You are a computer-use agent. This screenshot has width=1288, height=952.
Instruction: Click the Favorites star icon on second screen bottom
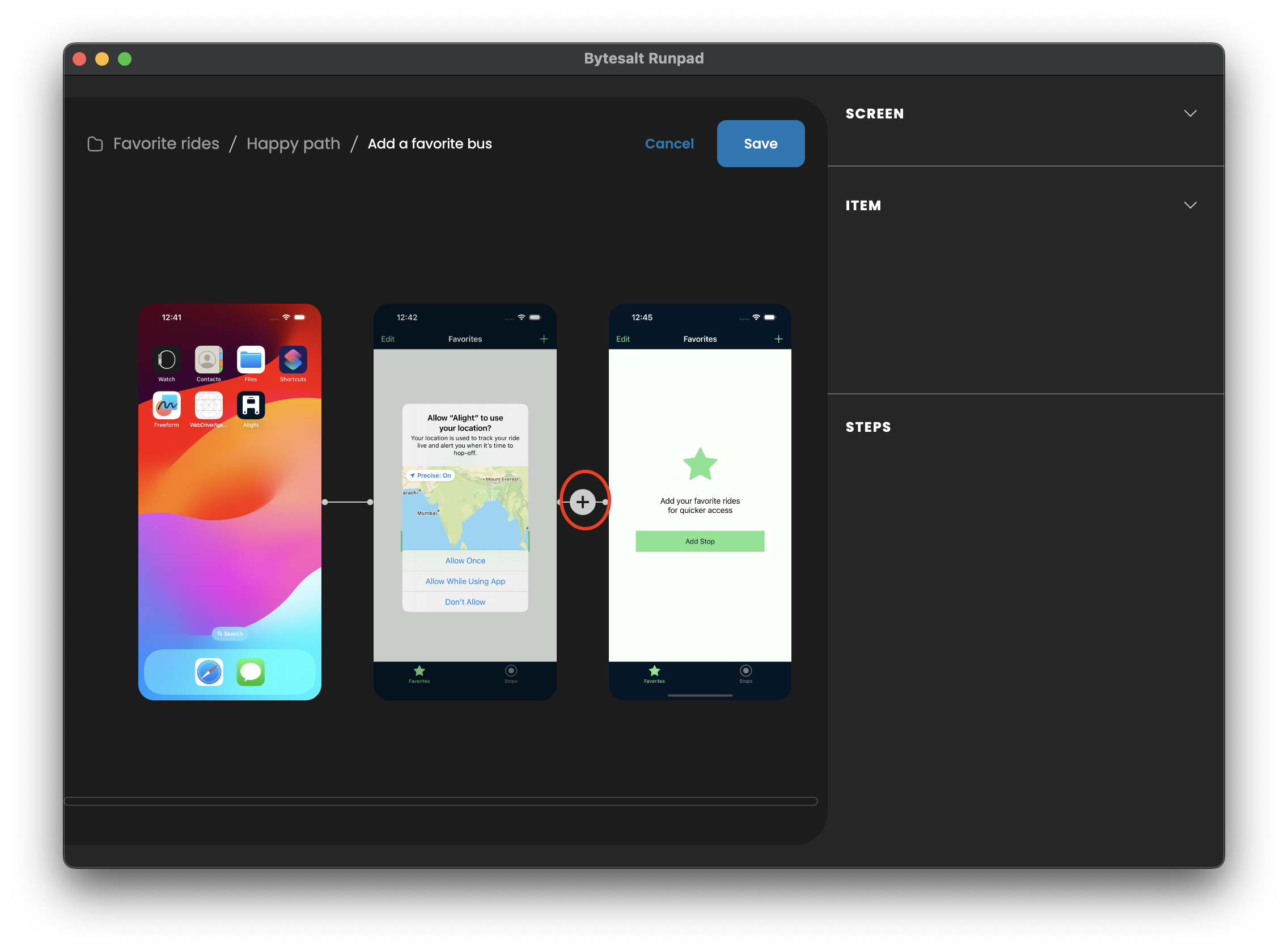pos(419,670)
